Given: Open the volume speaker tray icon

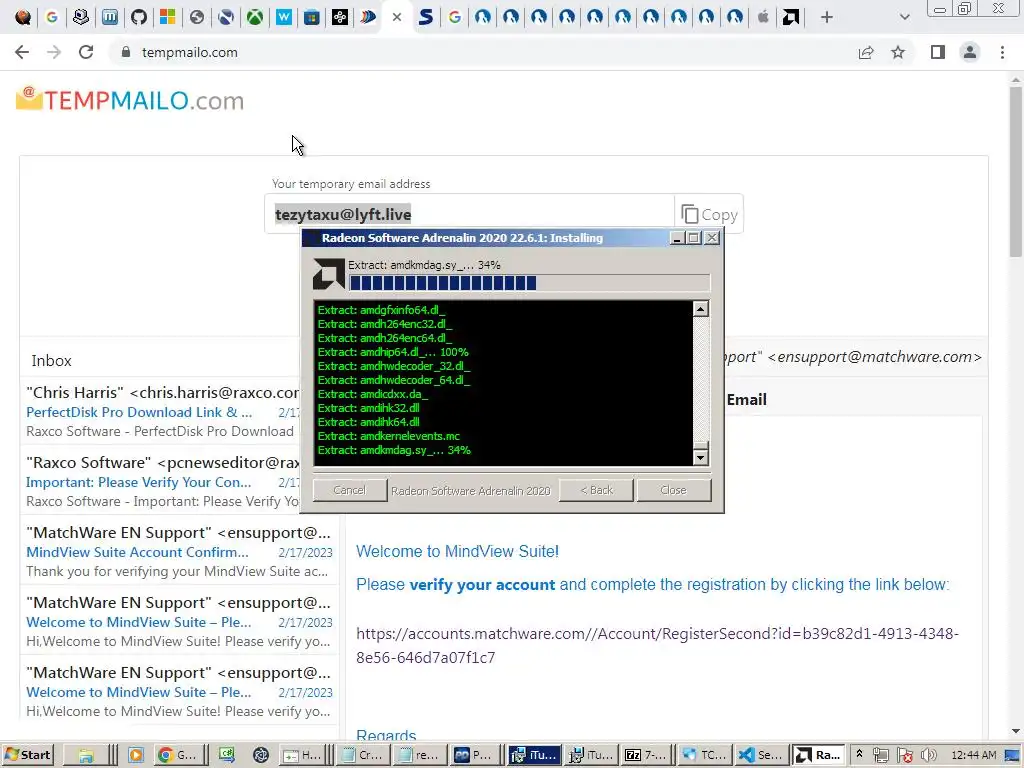Looking at the screenshot, I should point(928,755).
